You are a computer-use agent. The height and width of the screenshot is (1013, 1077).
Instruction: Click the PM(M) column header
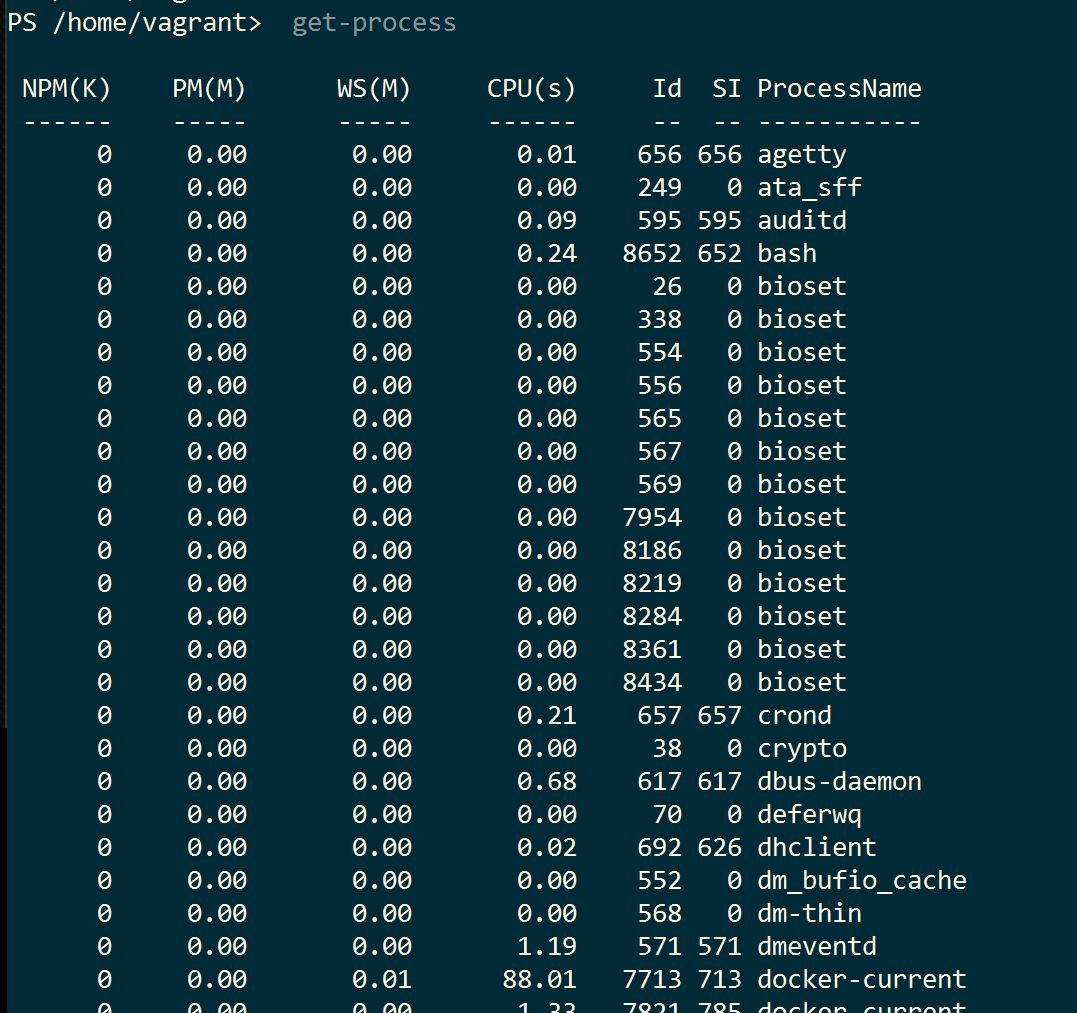[209, 89]
